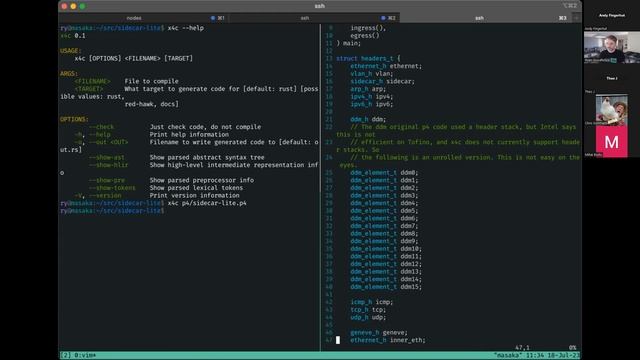This screenshot has width=640, height=360.
Task: Close the terminal window with red button
Action: coord(64,6)
